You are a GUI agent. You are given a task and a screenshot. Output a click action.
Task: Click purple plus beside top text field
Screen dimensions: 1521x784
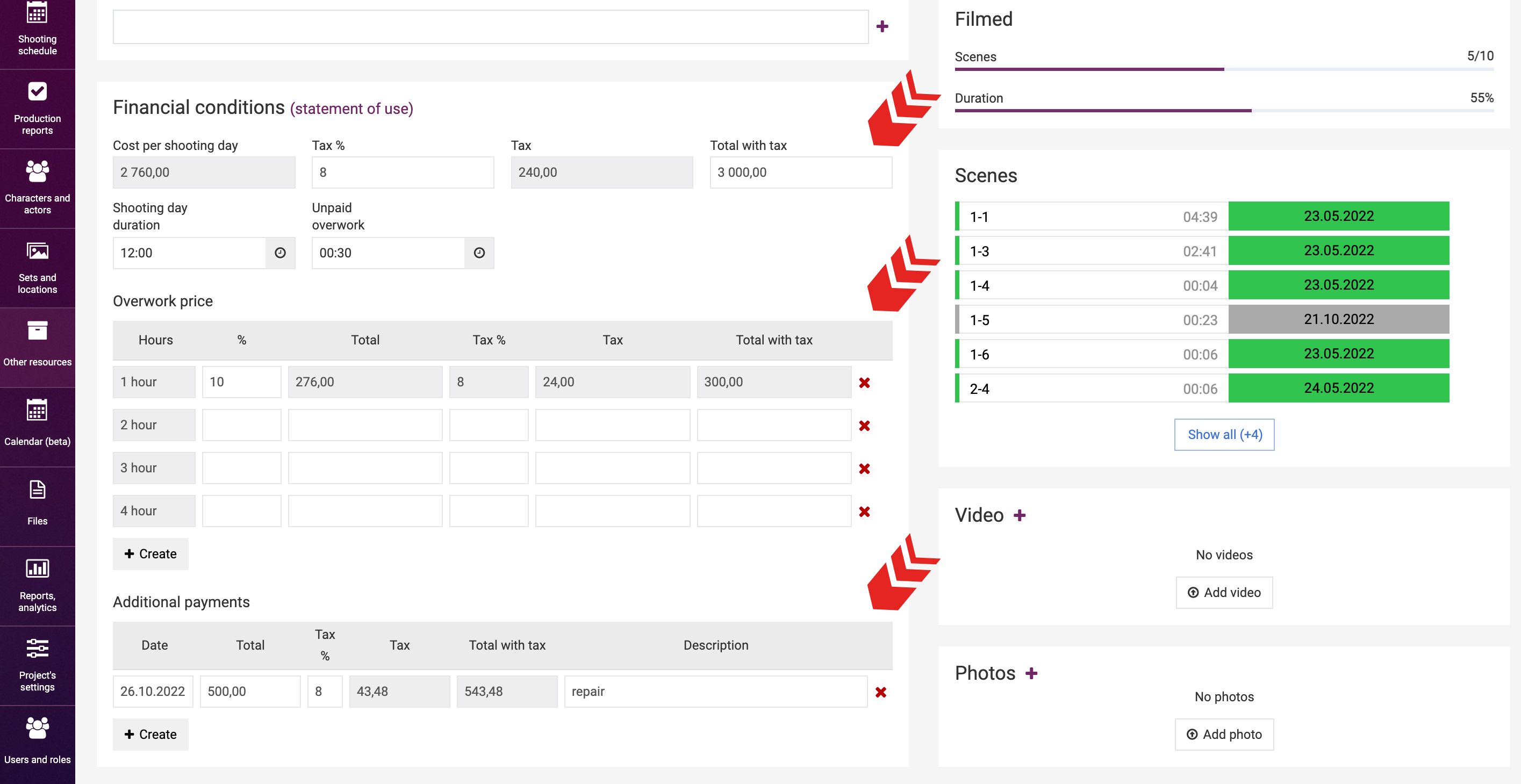(x=882, y=26)
